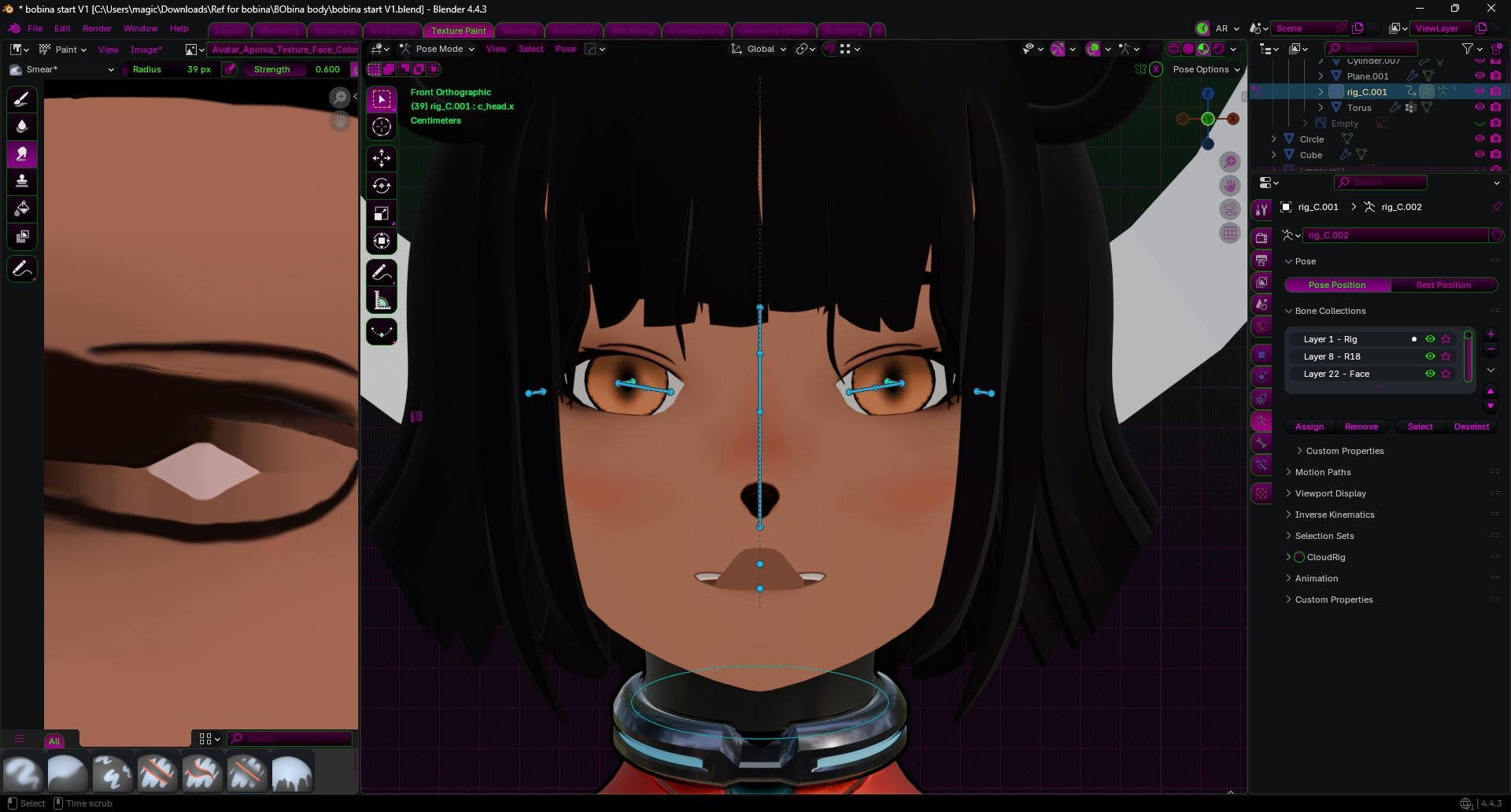Select the Clone tool in image editor
The image size is (1511, 812).
coord(22,181)
